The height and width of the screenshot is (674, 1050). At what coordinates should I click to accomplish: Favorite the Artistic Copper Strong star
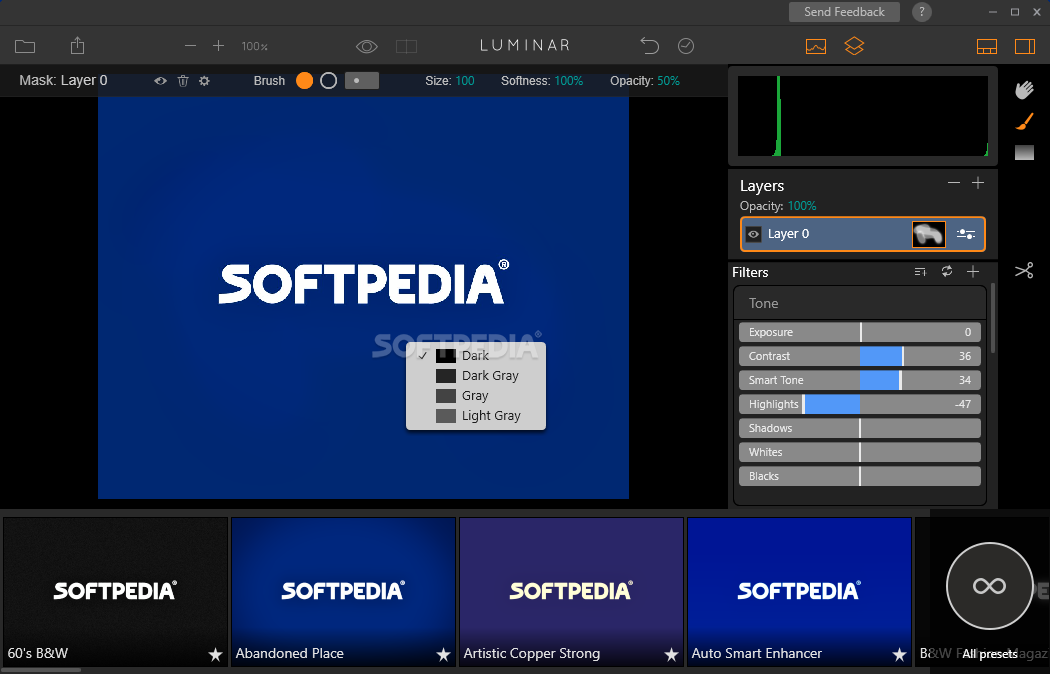(671, 654)
